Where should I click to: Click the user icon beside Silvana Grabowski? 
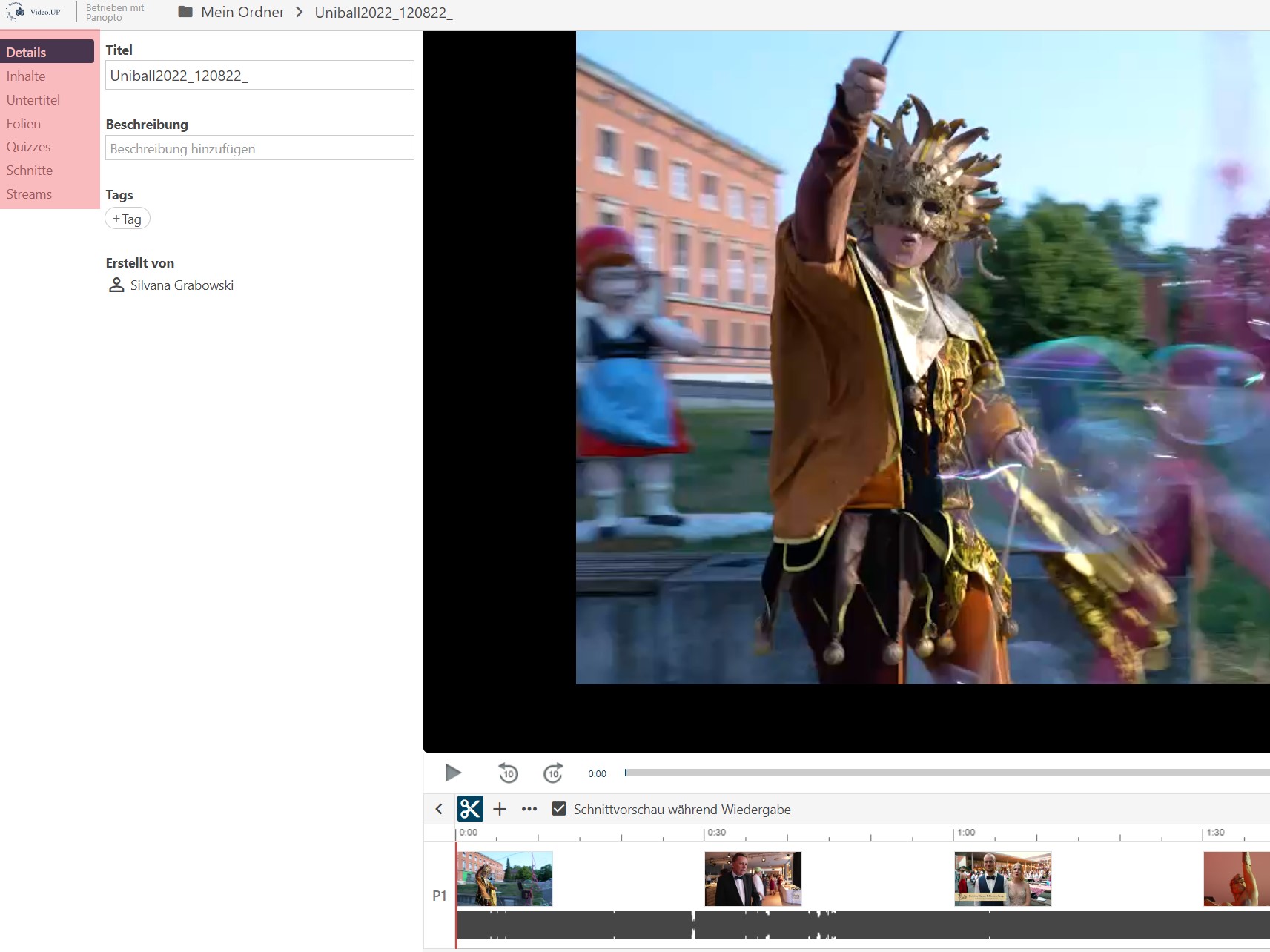pos(116,285)
